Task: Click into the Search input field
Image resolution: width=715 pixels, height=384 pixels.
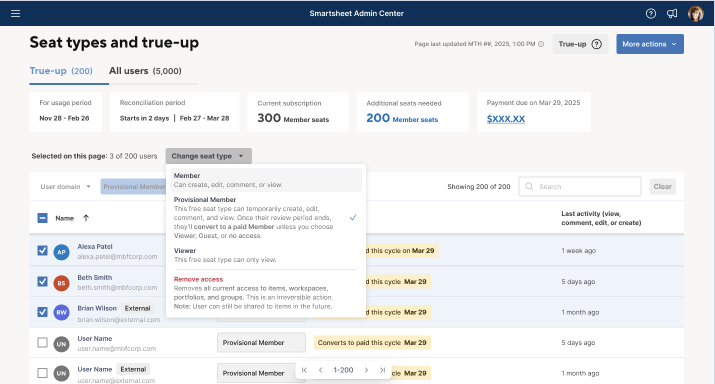Action: (x=580, y=187)
